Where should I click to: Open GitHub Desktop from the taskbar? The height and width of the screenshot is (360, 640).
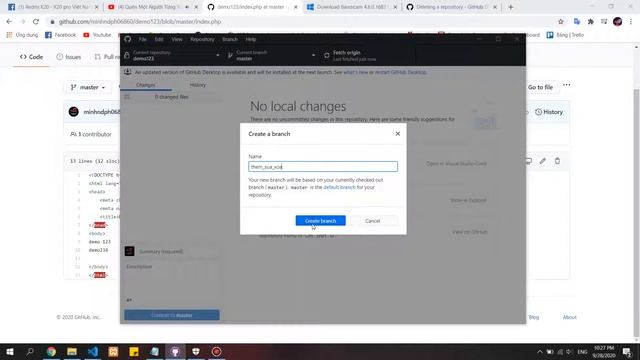[175, 351]
